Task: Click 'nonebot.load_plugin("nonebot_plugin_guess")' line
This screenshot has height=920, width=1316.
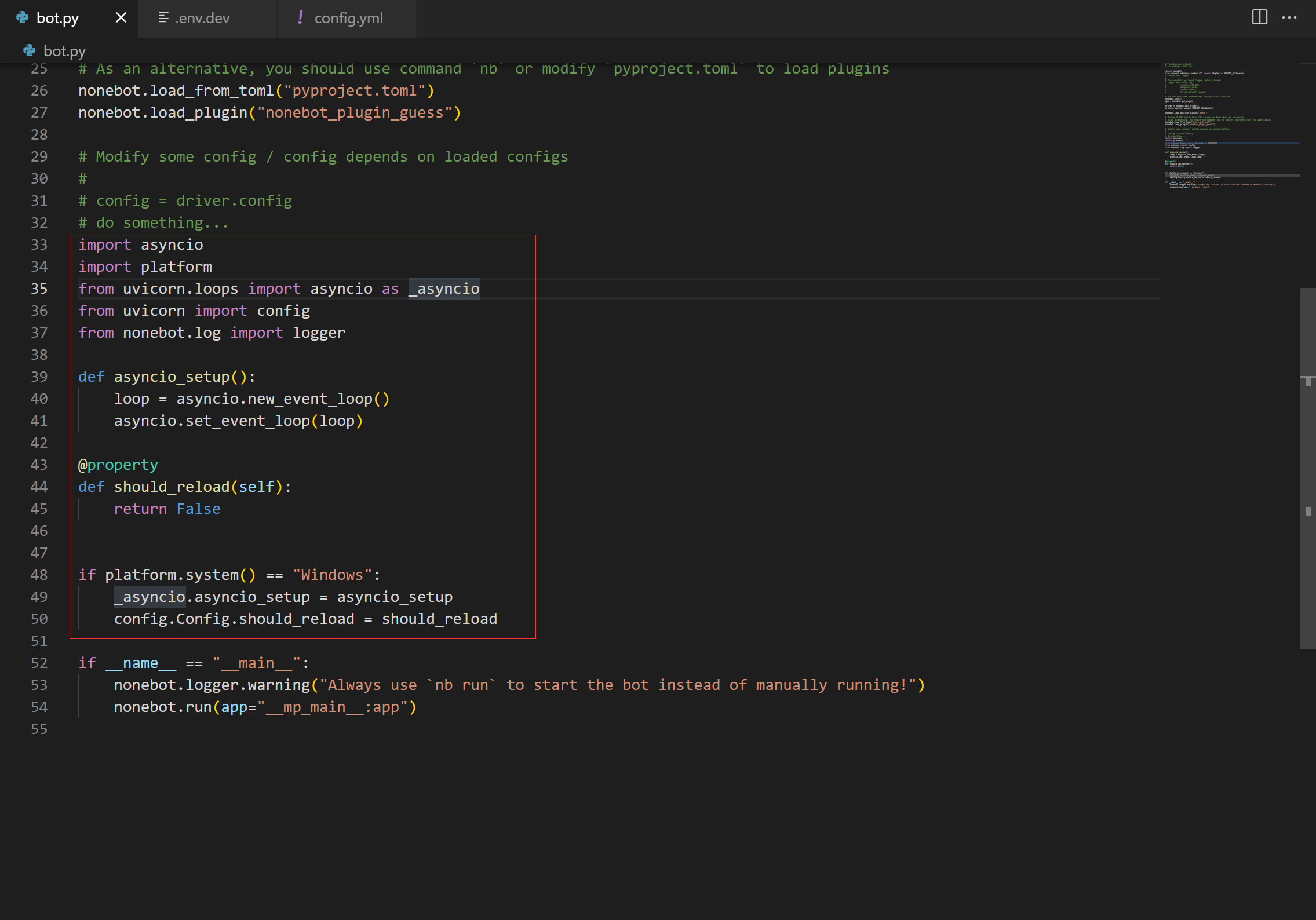Action: click(x=270, y=112)
